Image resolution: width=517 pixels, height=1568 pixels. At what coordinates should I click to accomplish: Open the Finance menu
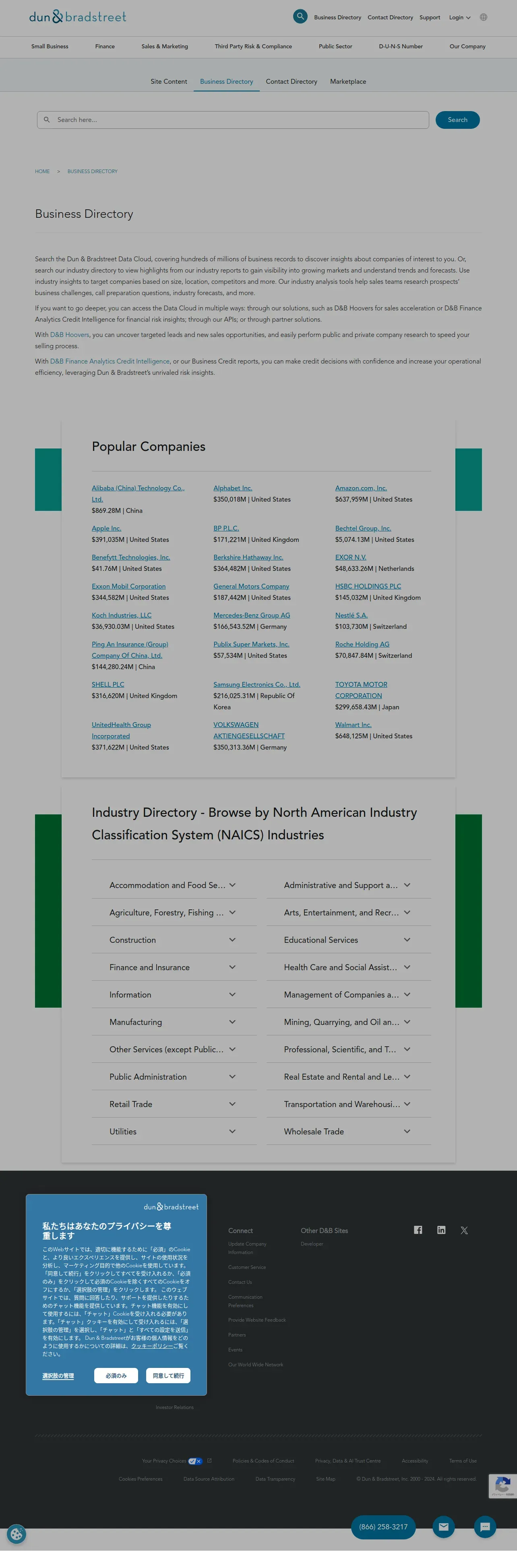tap(105, 46)
